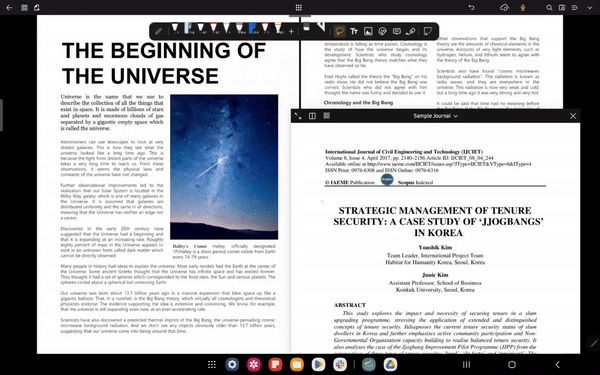The height and width of the screenshot is (375, 600).
Task: Select the pencil tool in pen toolbar
Action: click(158, 31)
